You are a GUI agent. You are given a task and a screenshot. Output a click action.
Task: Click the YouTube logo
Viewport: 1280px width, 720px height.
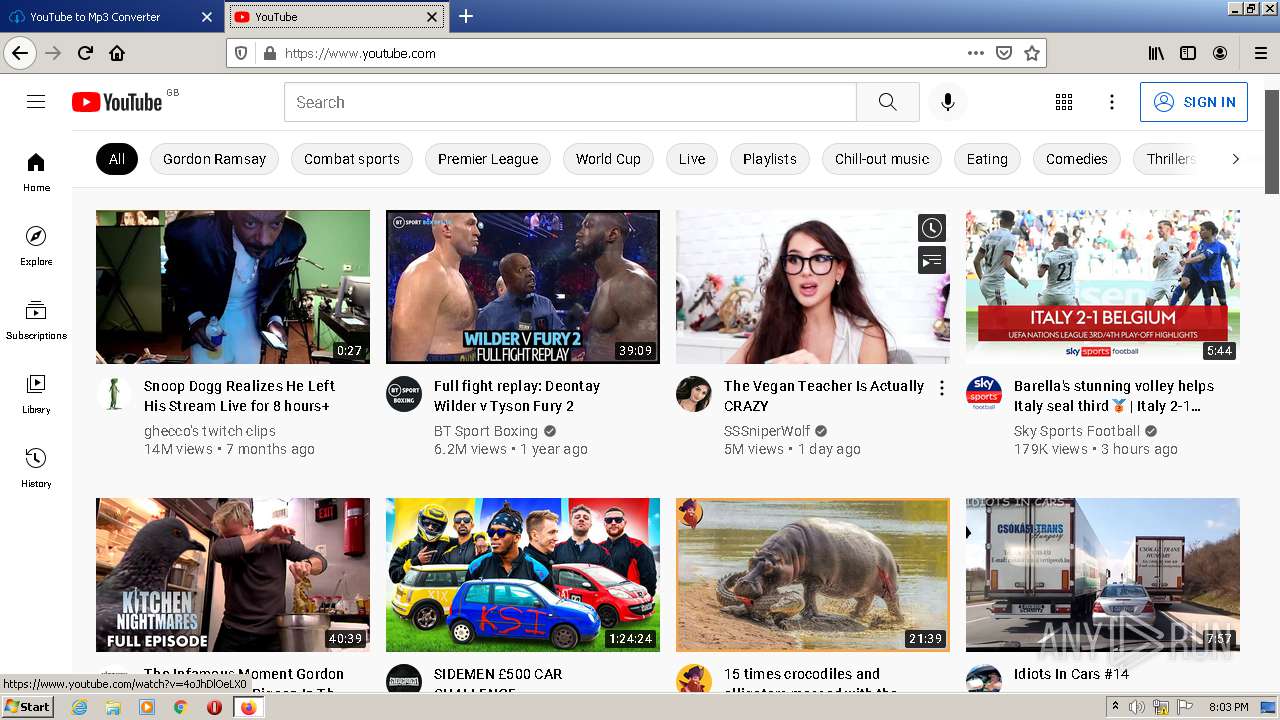(x=117, y=102)
